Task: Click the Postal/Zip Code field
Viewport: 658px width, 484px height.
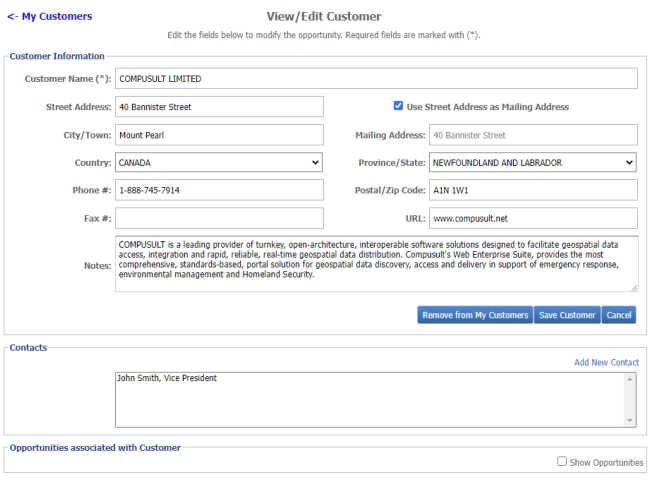Action: tap(533, 190)
